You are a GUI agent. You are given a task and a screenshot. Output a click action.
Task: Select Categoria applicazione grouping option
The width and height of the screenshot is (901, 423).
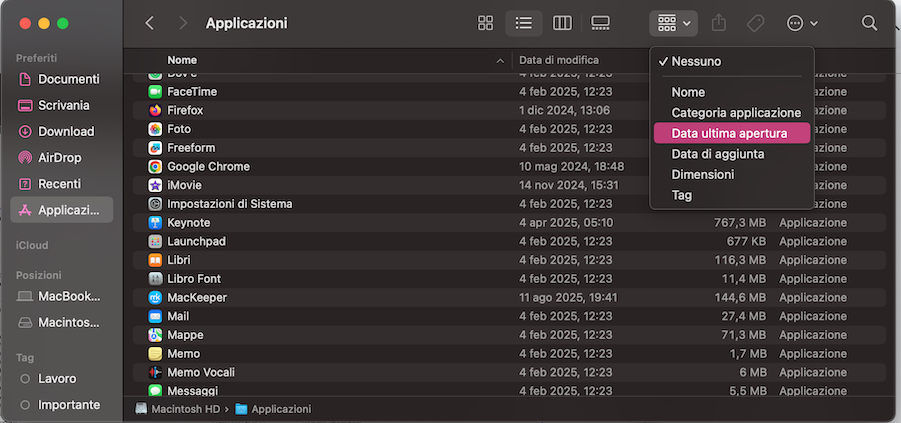[736, 113]
